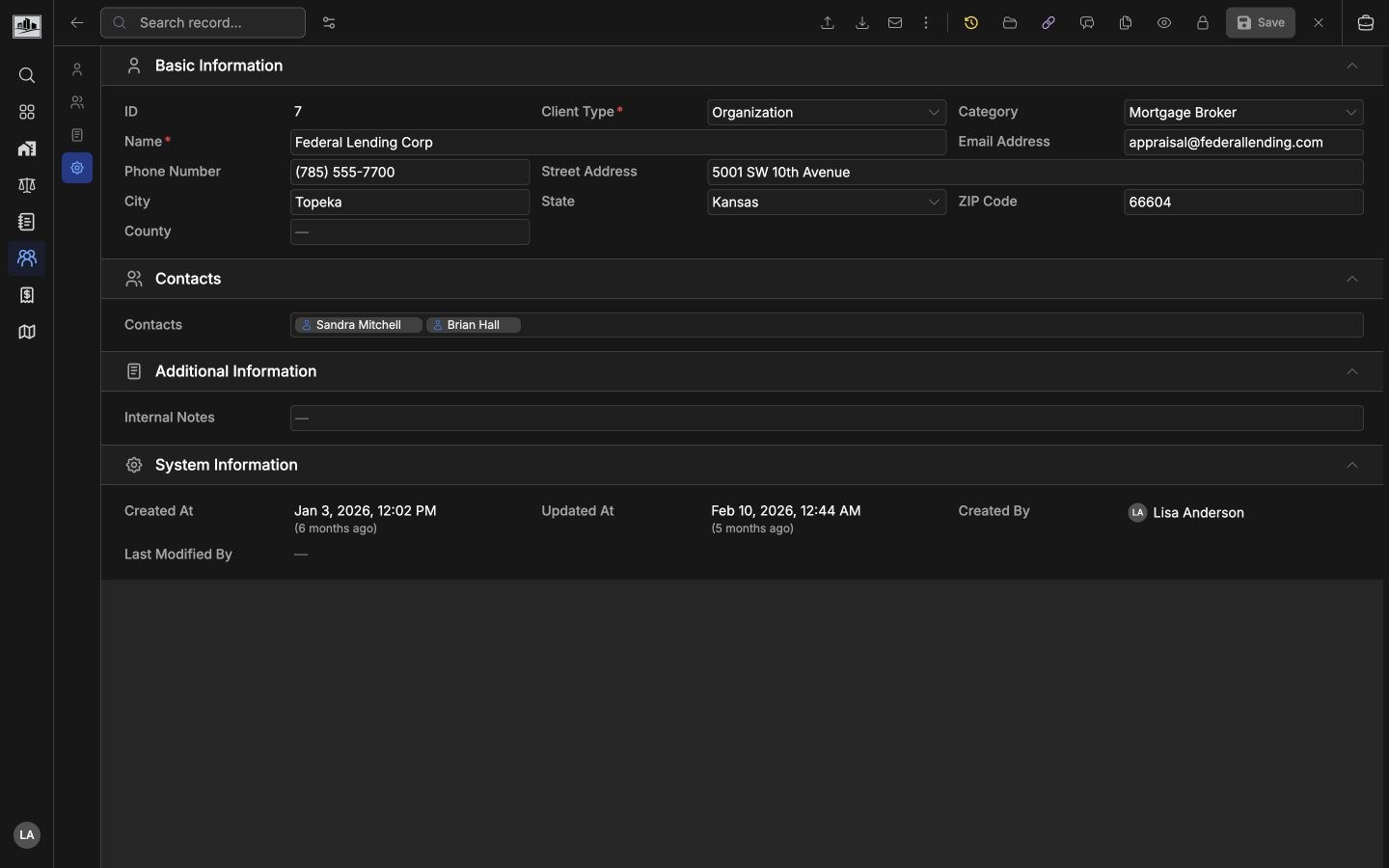Collapse the Basic Information section
This screenshot has height=868, width=1389.
pyautogui.click(x=1352, y=67)
